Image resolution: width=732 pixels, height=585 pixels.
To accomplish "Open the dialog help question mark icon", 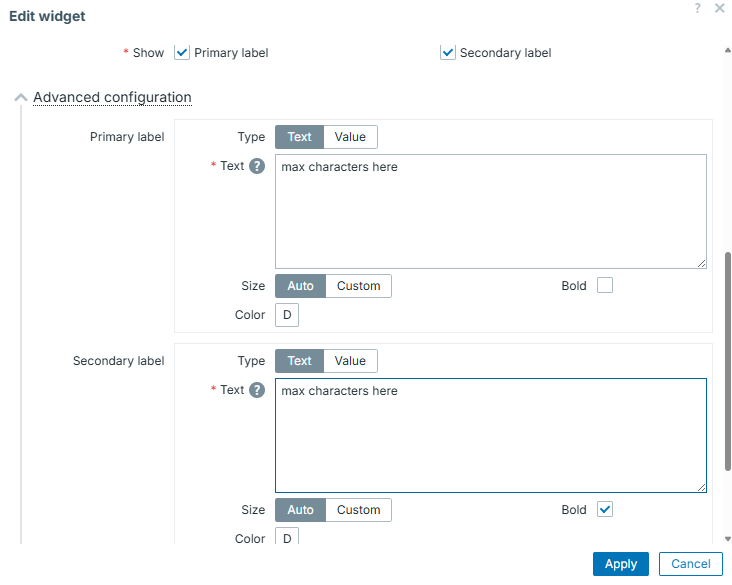I will [697, 8].
